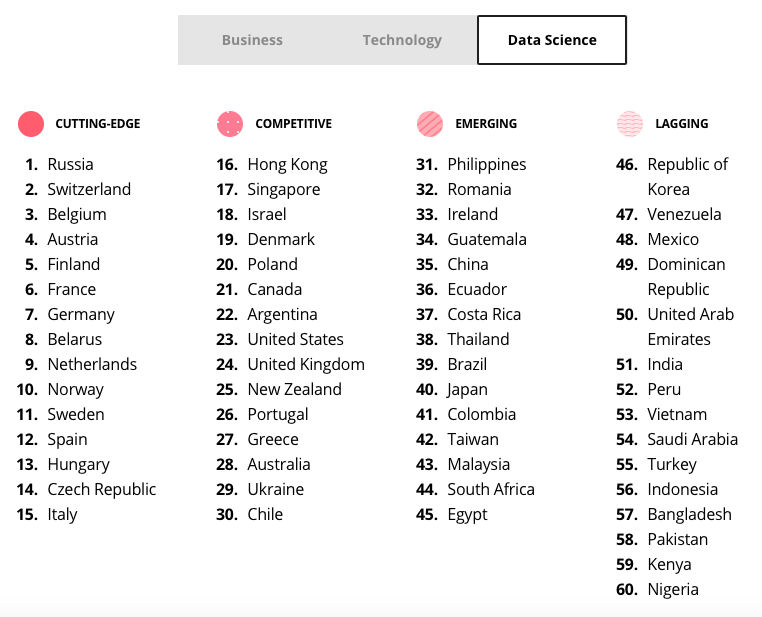Click the dotted pink Competitive legend circle

click(230, 124)
